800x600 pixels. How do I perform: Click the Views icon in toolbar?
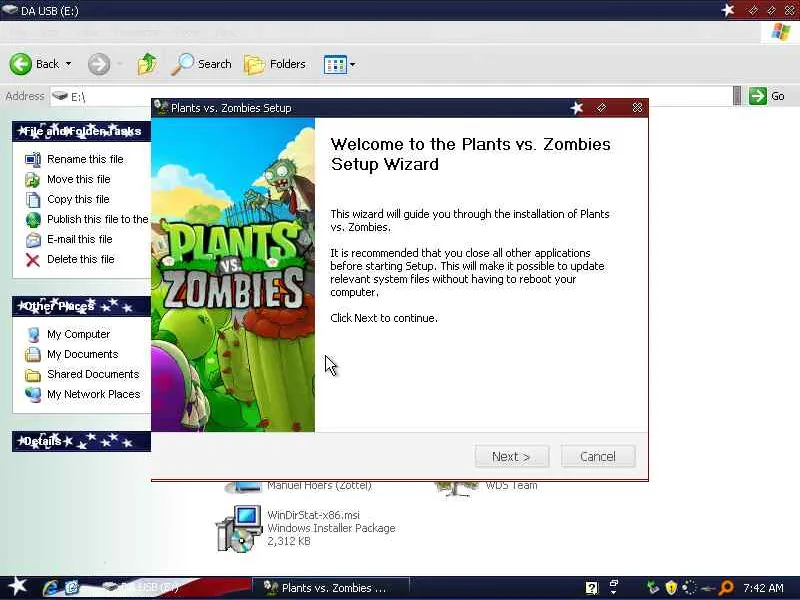tap(335, 65)
